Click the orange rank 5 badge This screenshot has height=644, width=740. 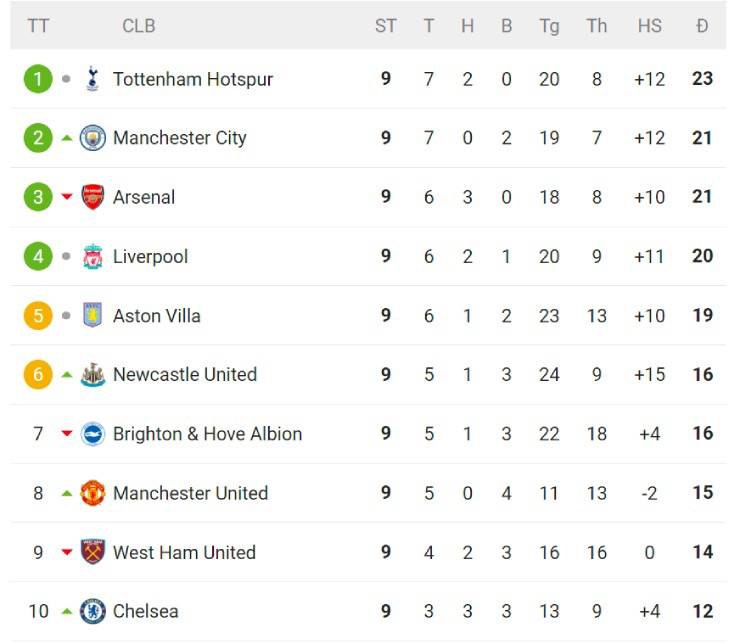pos(38,316)
